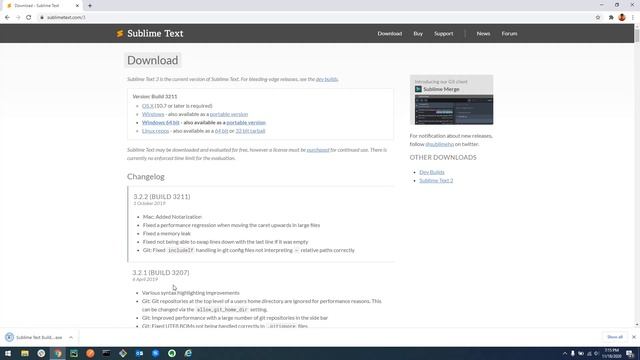This screenshot has width=640, height=360.
Task: Show hidden system tray icons
Action: [x=565, y=353]
